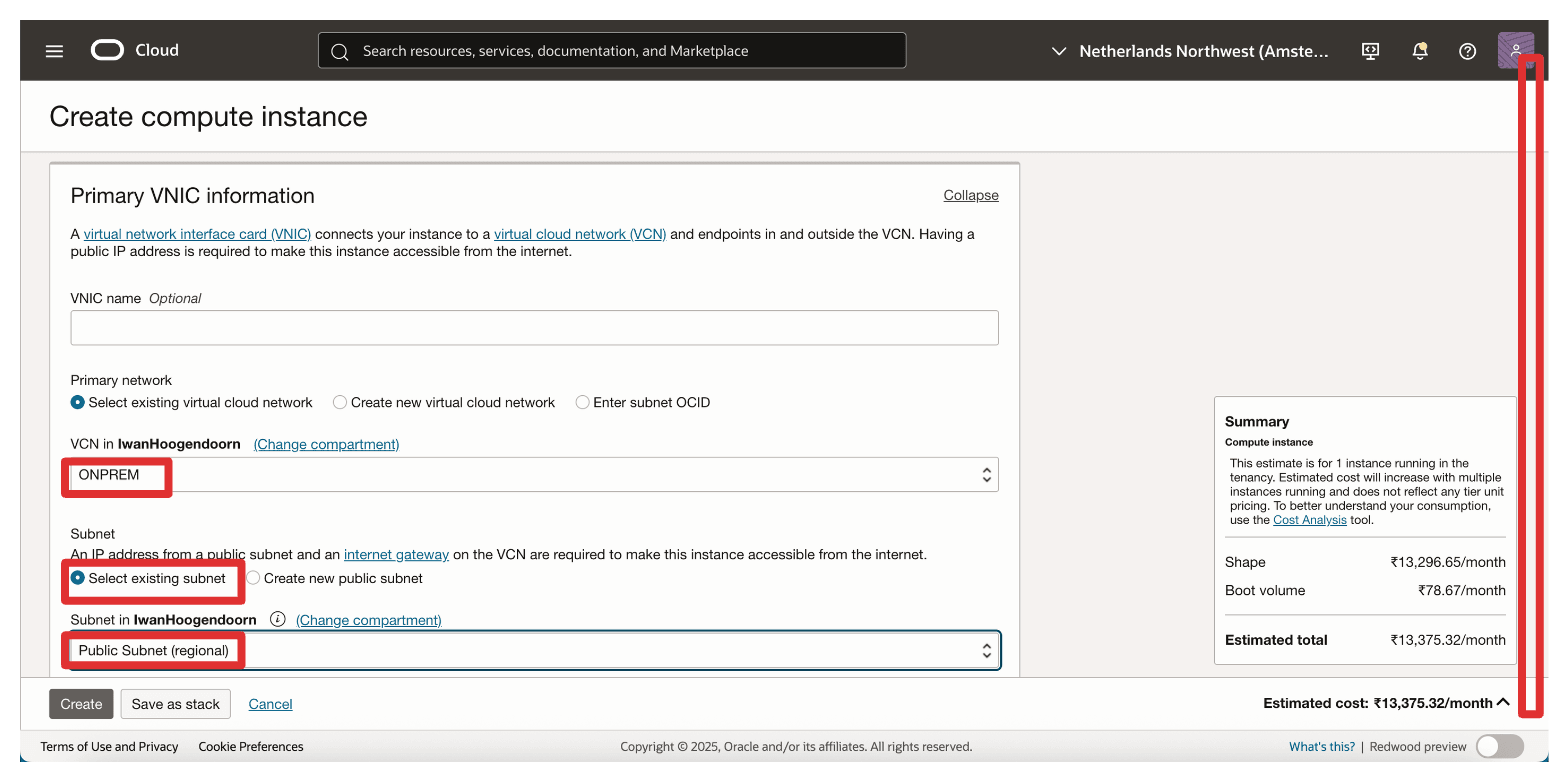
Task: Open the notifications bell
Action: point(1419,51)
